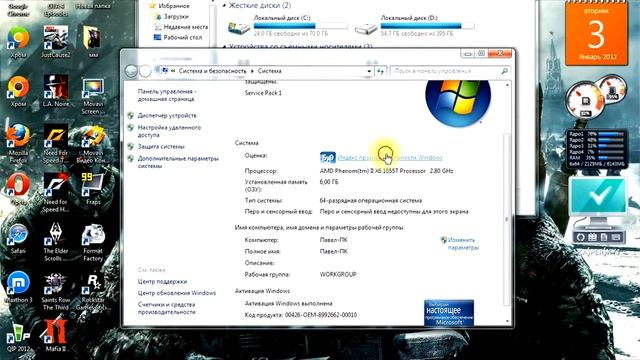
Task: Click scrollbar up arrow in System window
Action: click(x=507, y=85)
